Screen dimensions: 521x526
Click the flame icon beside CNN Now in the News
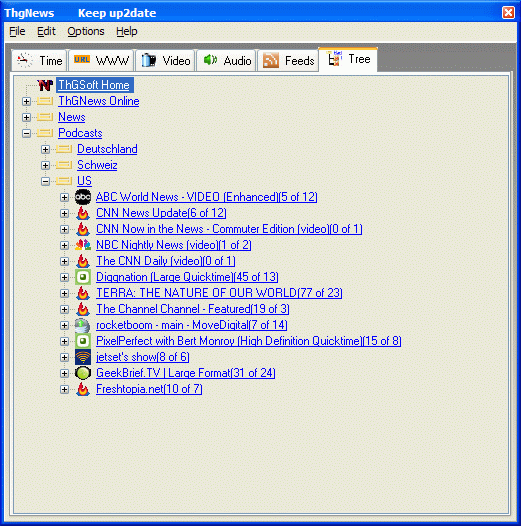(83, 229)
